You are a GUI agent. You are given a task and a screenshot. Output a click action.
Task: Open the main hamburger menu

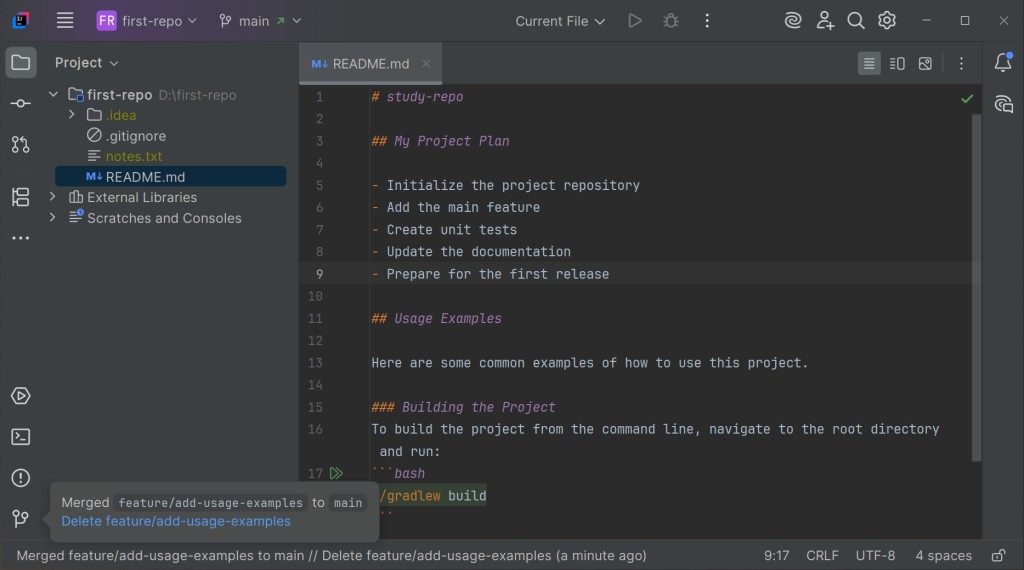click(x=65, y=21)
